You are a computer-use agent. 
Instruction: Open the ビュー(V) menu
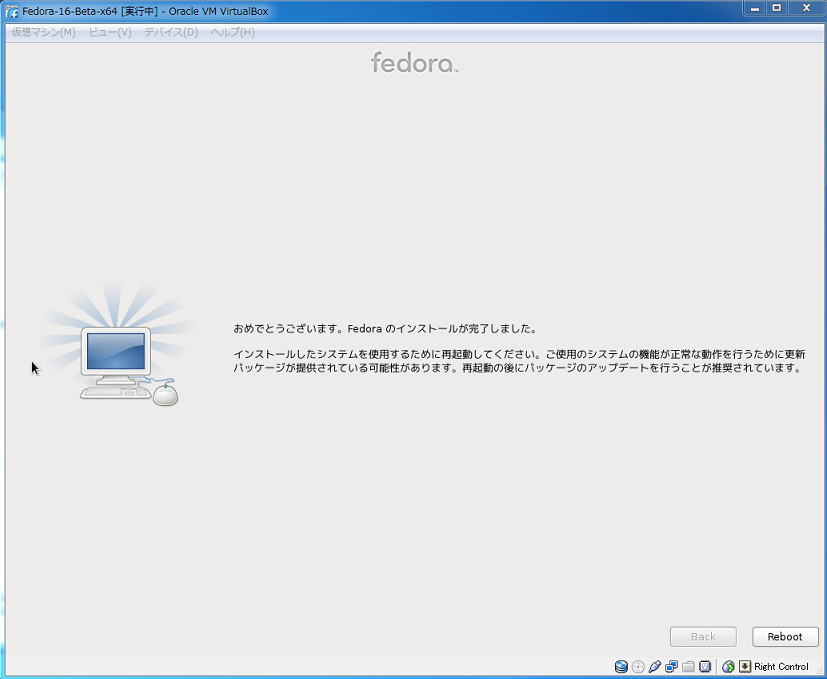(x=109, y=32)
